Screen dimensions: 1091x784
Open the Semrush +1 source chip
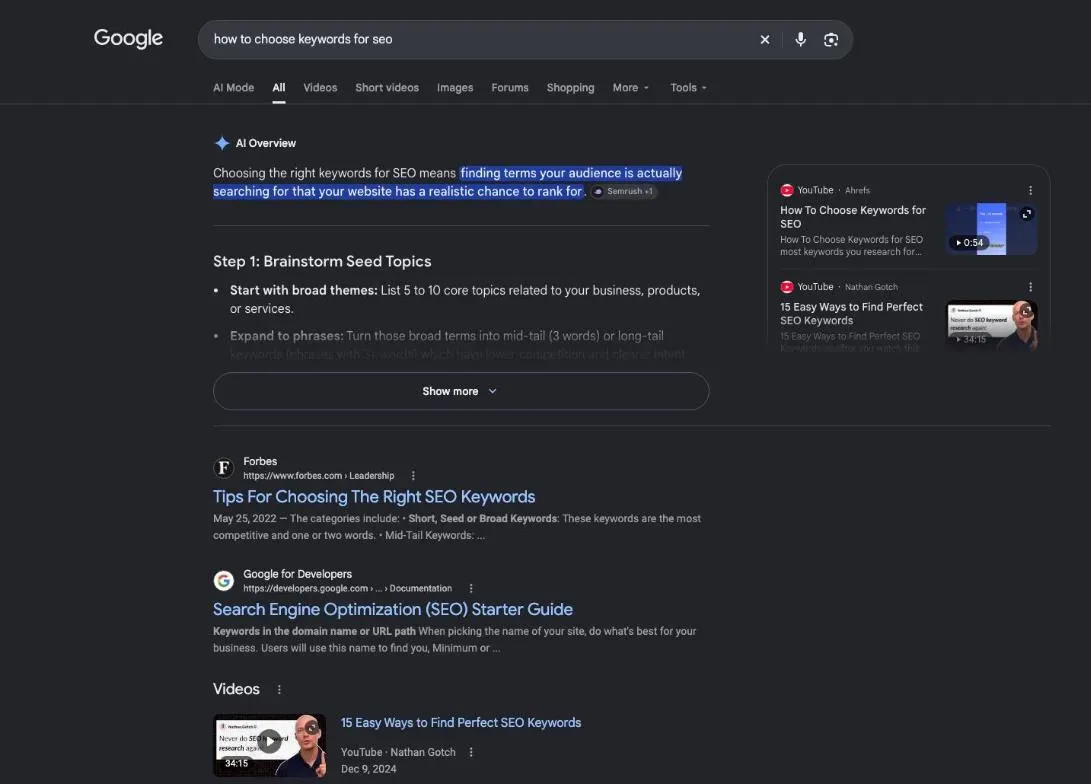pos(624,191)
